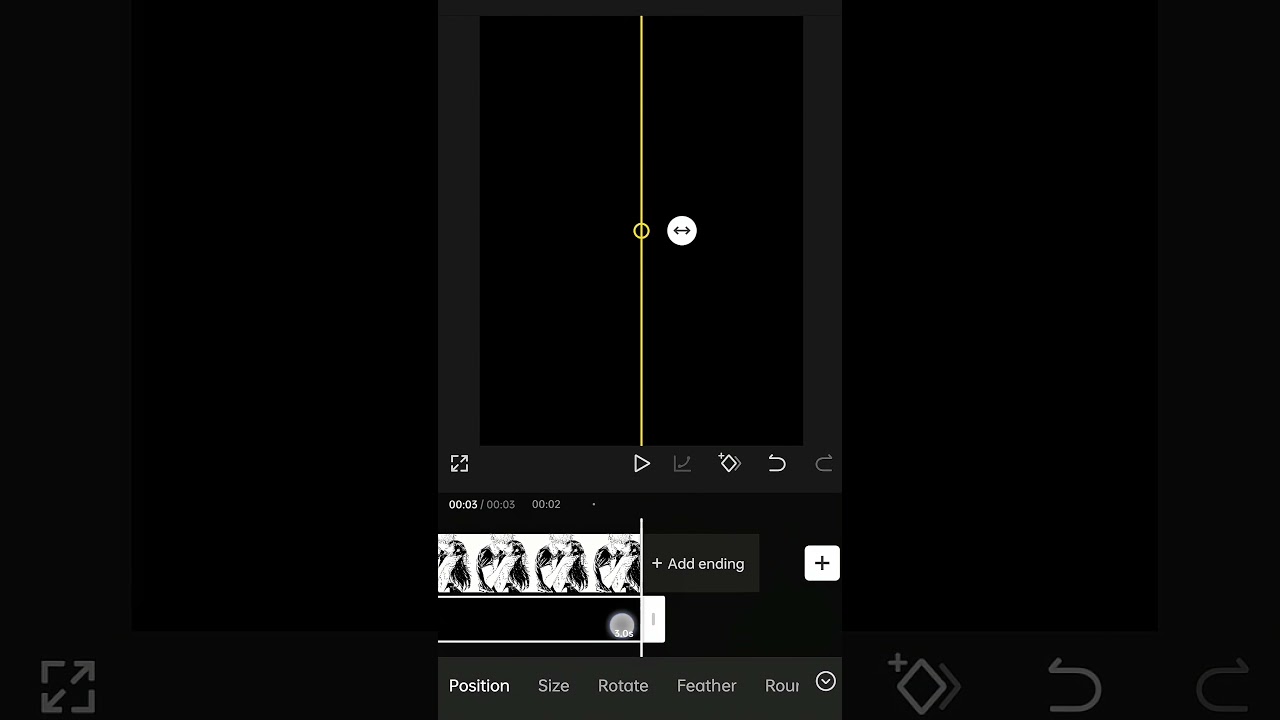Tap the yellow circle mask center handle

click(x=642, y=231)
